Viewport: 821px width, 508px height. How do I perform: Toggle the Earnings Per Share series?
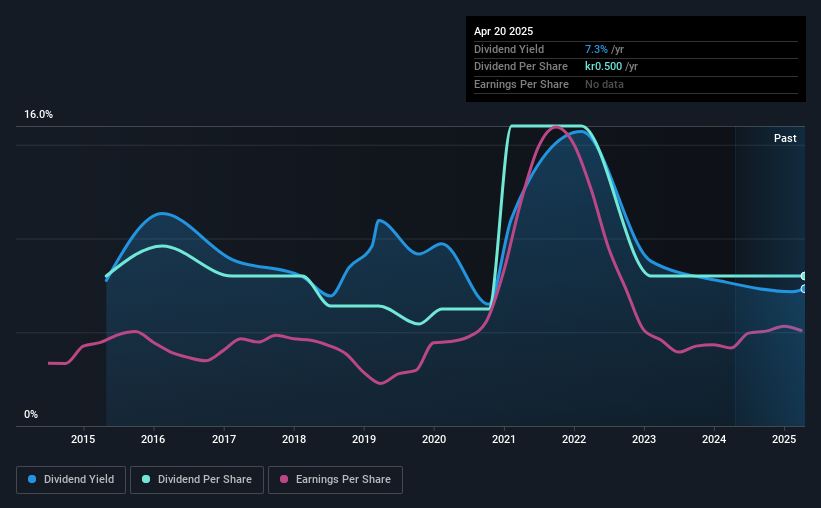pos(335,480)
